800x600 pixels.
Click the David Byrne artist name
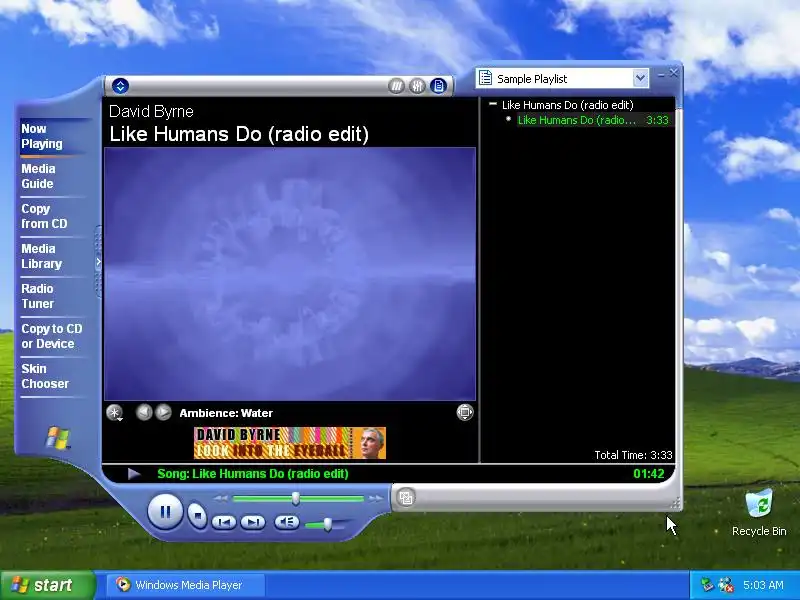(151, 111)
